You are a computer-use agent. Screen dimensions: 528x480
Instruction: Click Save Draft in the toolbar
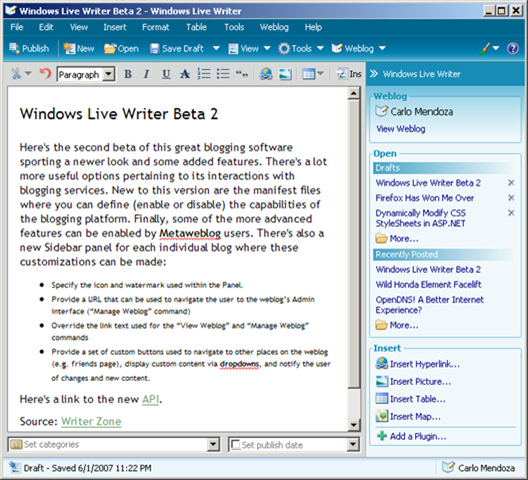point(177,49)
